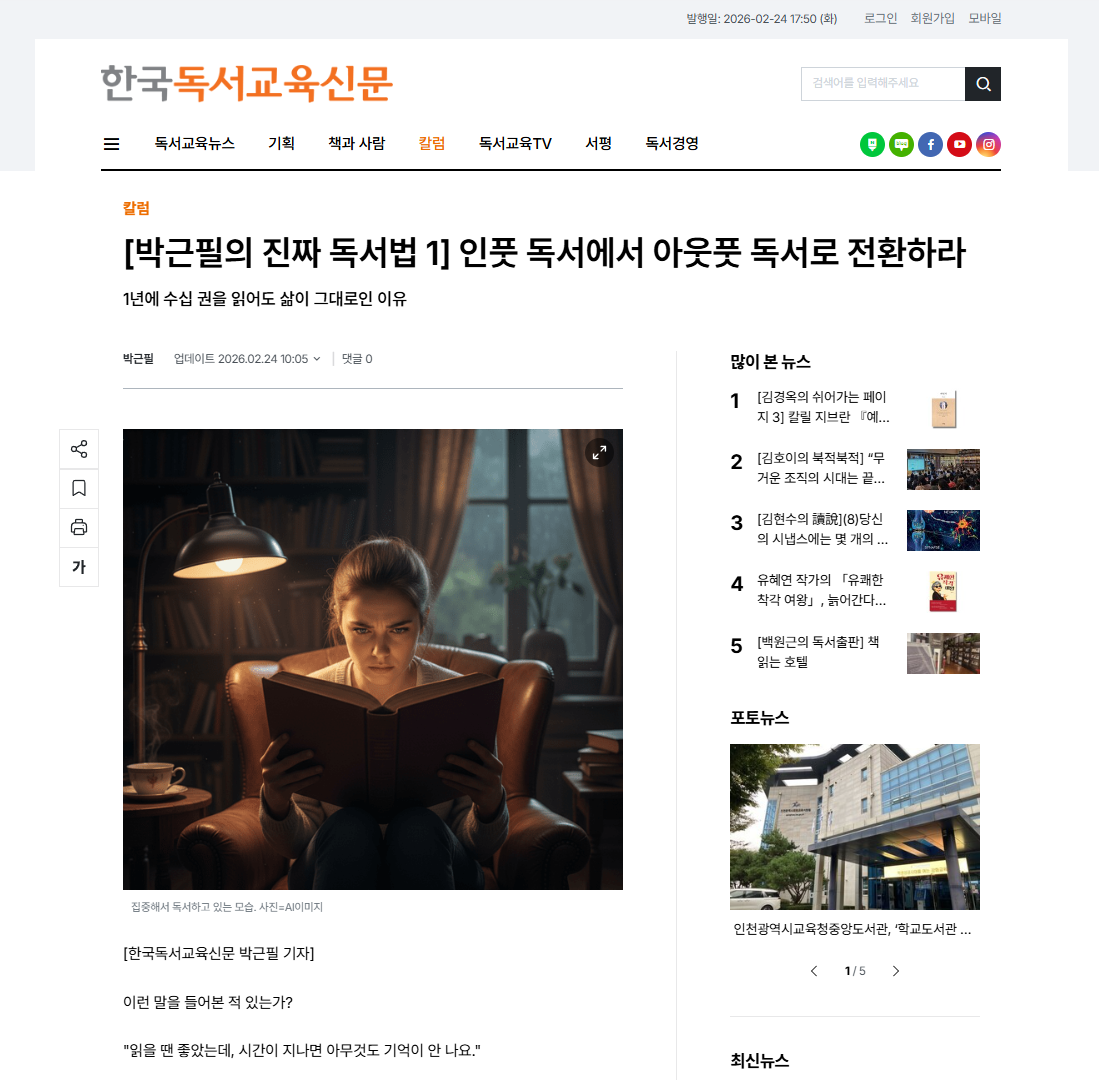Click the print icon
The height and width of the screenshot is (1080, 1099).
[x=79, y=528]
